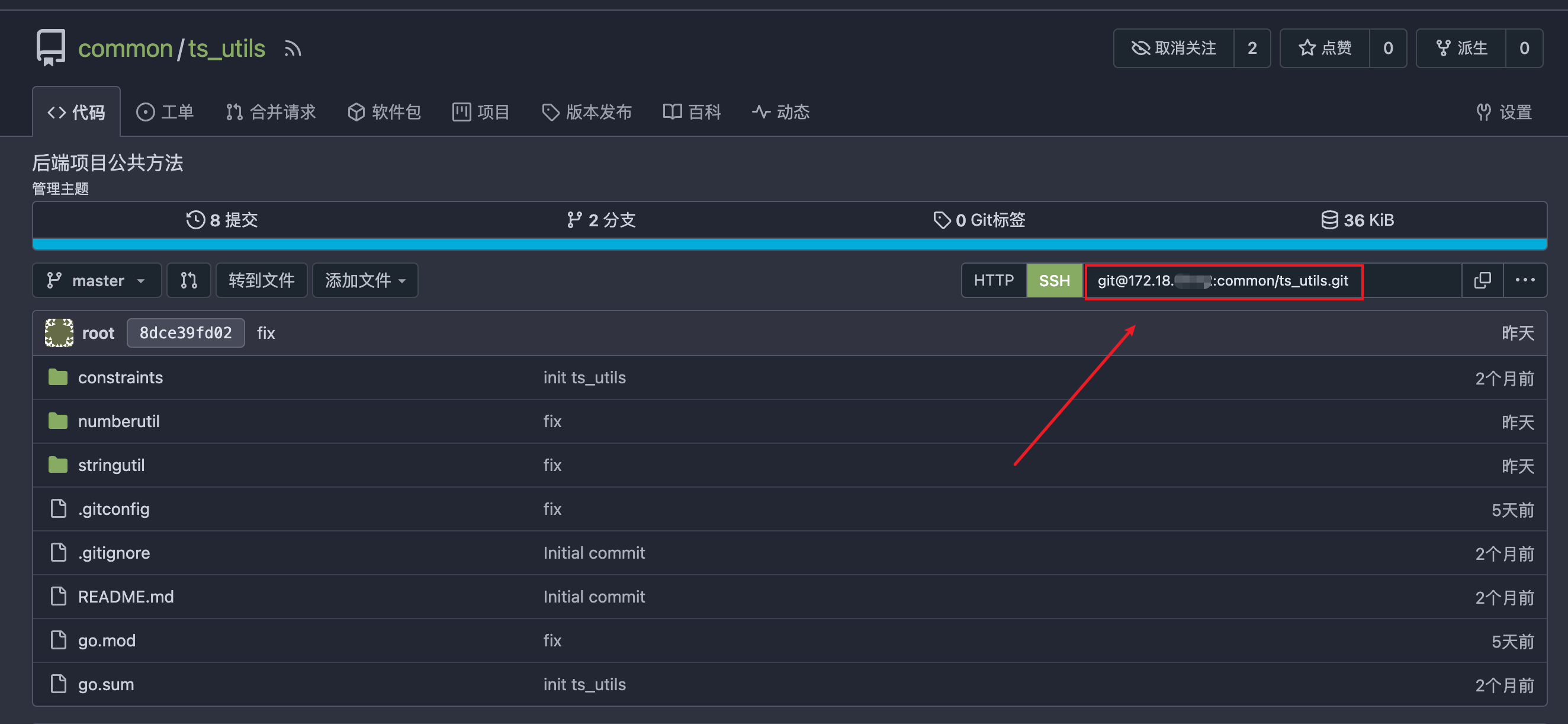Switch to 软件包 tab
Screen dimensions: 1568x724
pos(384,112)
